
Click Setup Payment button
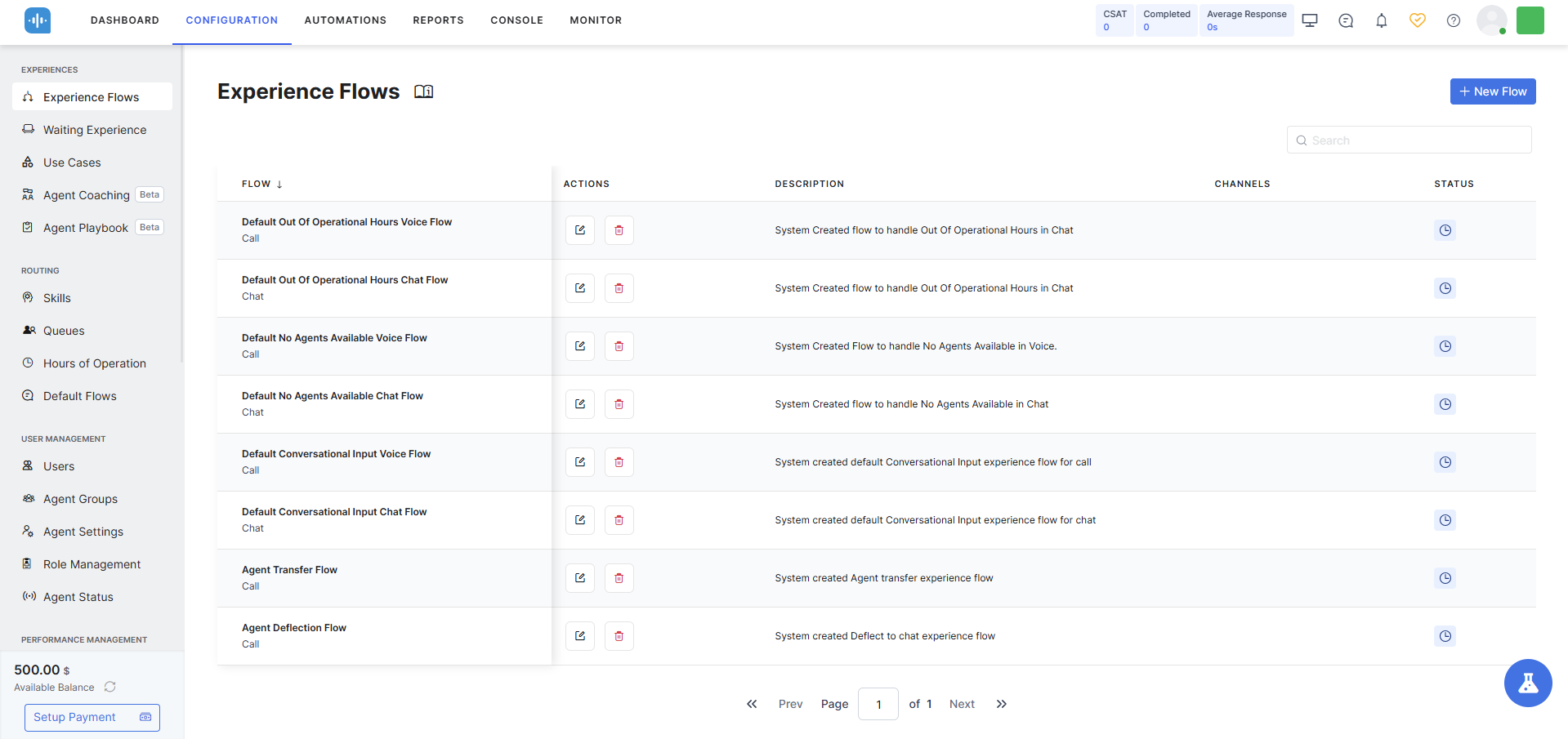click(x=92, y=717)
